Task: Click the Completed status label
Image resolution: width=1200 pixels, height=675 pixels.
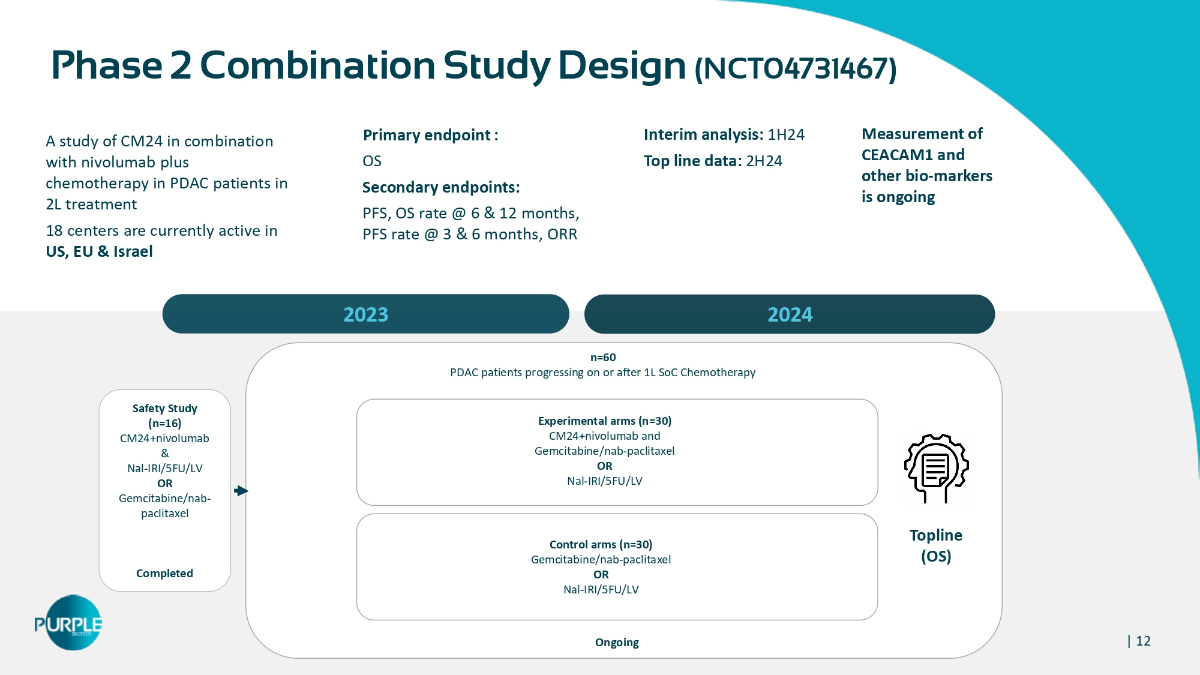Action: point(164,573)
